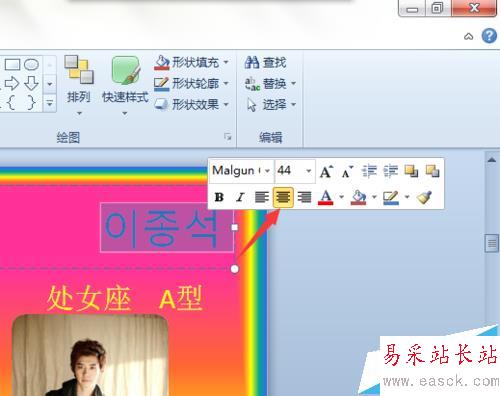The height and width of the screenshot is (396, 500).
Task: Align text right in mini toolbar
Action: tap(304, 197)
